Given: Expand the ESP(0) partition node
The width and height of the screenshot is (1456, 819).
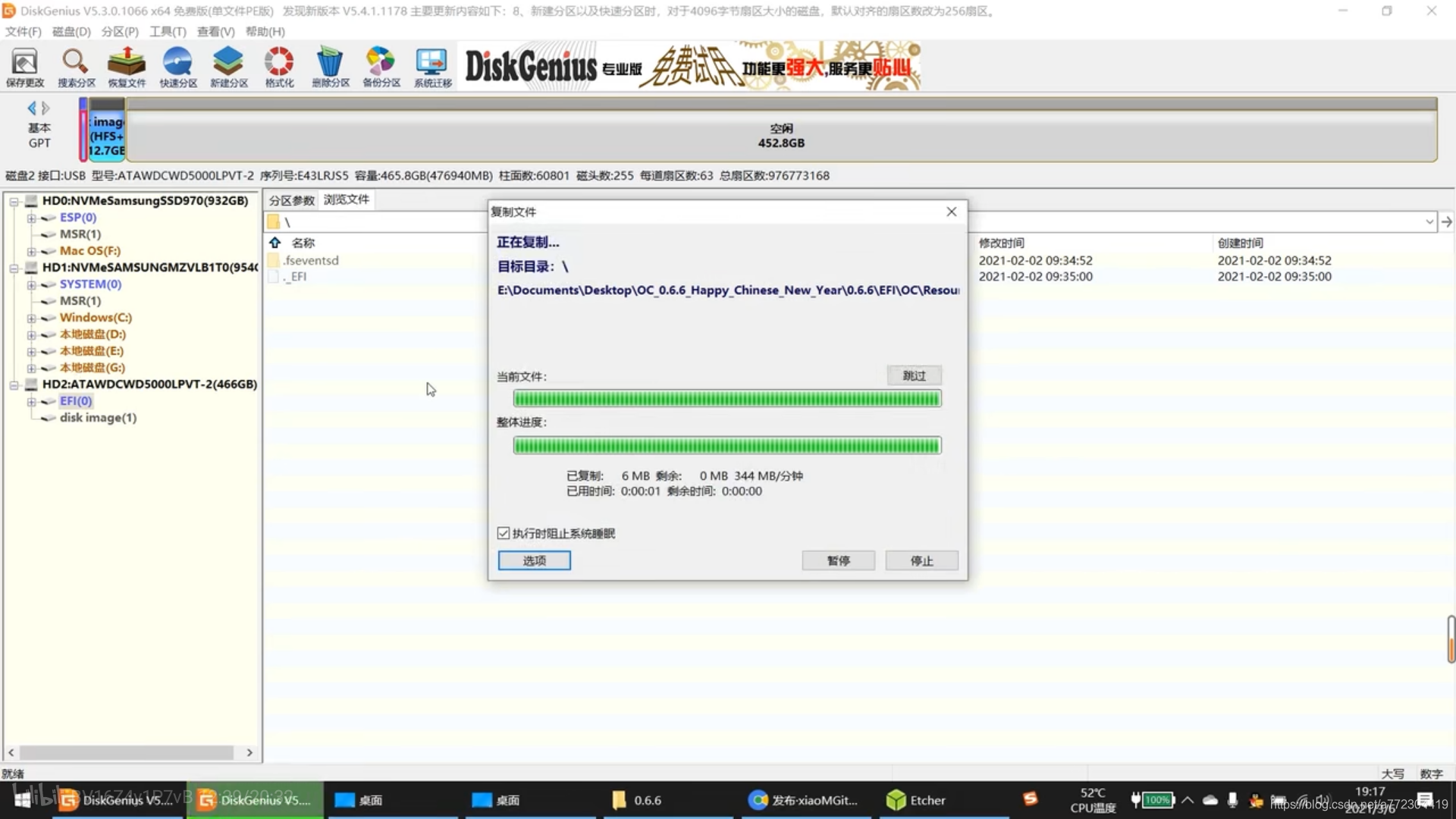Looking at the screenshot, I should coord(31,218).
